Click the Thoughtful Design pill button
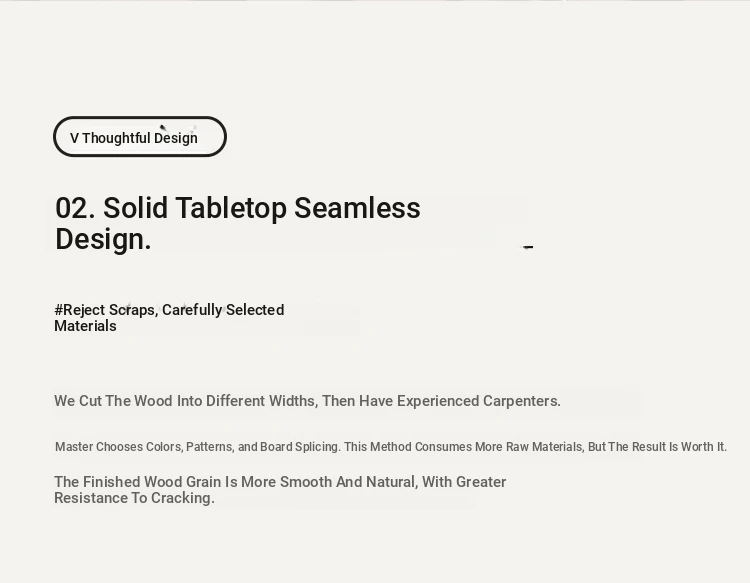Screen dimensions: 750x583 pos(140,136)
